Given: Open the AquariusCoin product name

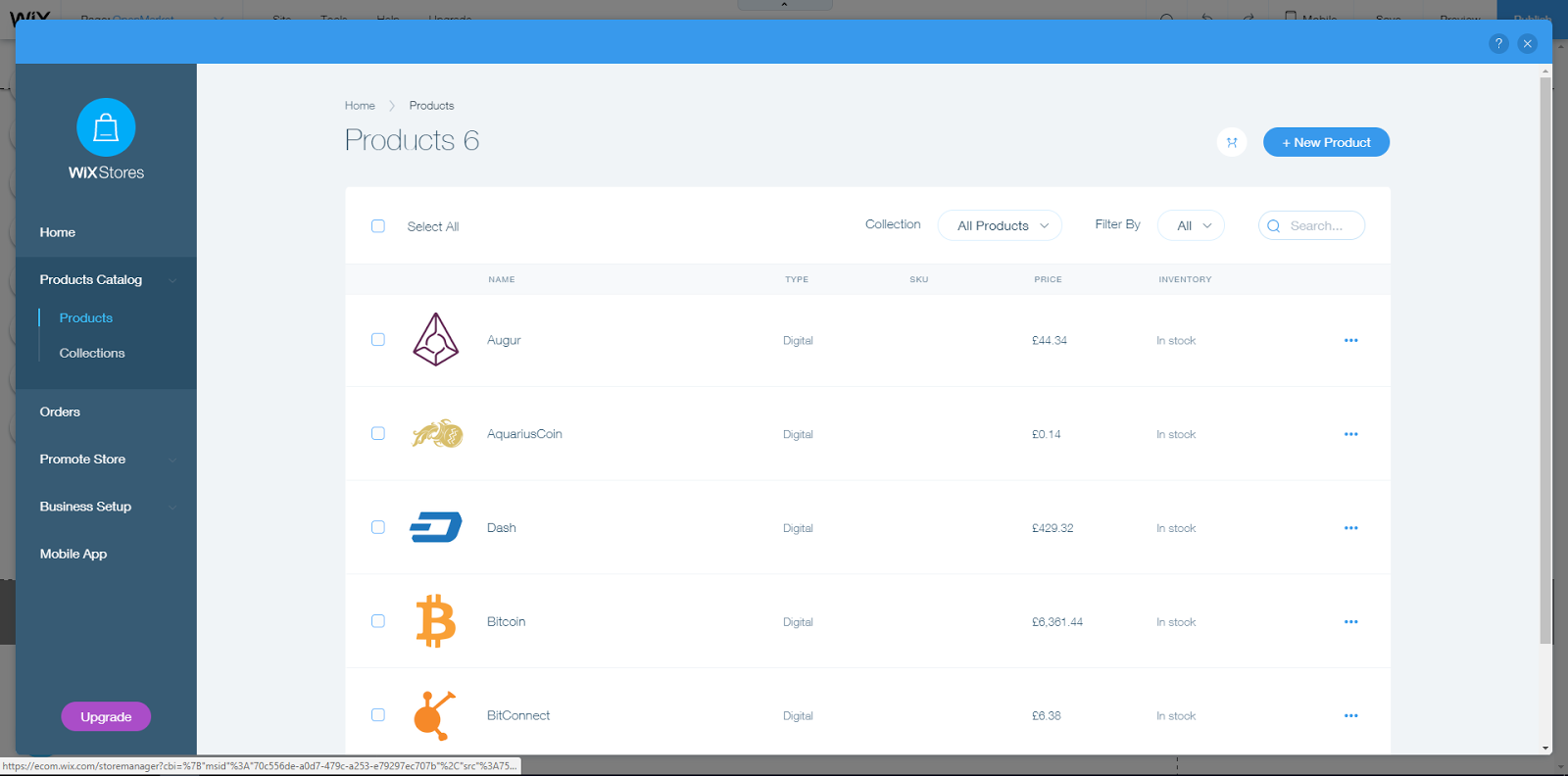Looking at the screenshot, I should [x=524, y=434].
